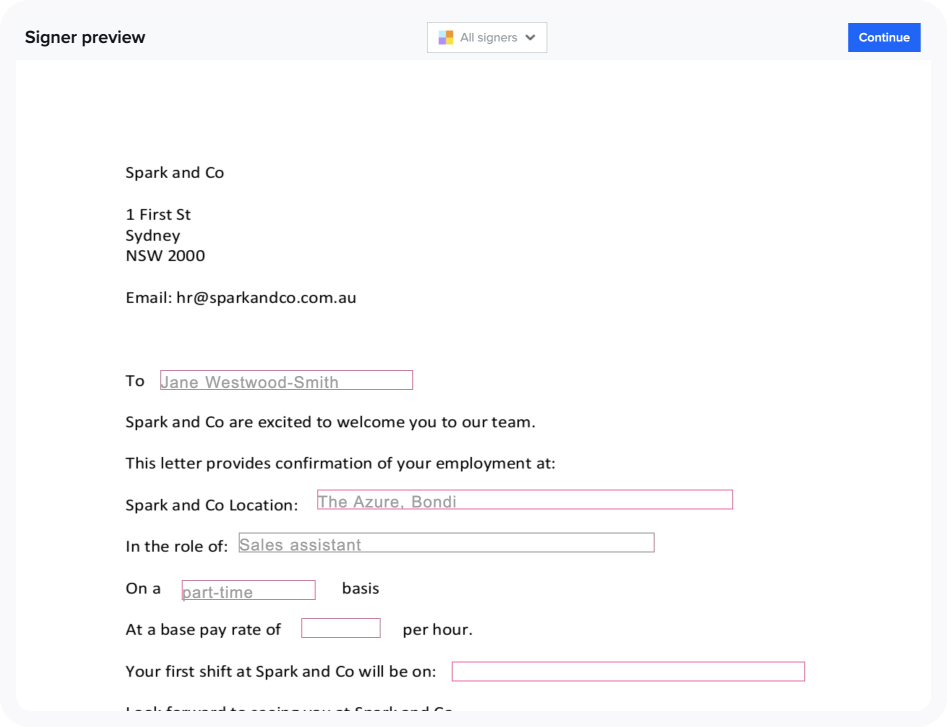
Task: Open the All signers dropdown
Action: 487,37
